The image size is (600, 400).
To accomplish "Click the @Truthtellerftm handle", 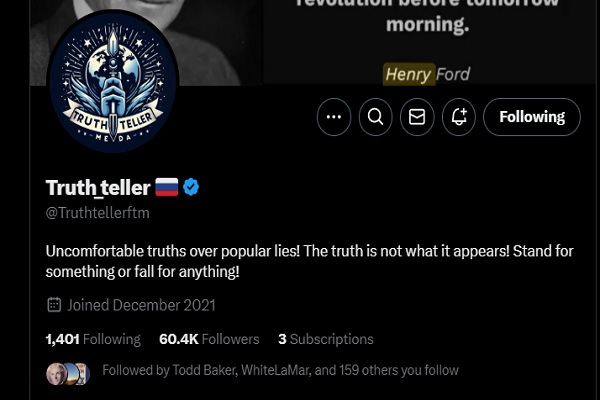I will [97, 212].
